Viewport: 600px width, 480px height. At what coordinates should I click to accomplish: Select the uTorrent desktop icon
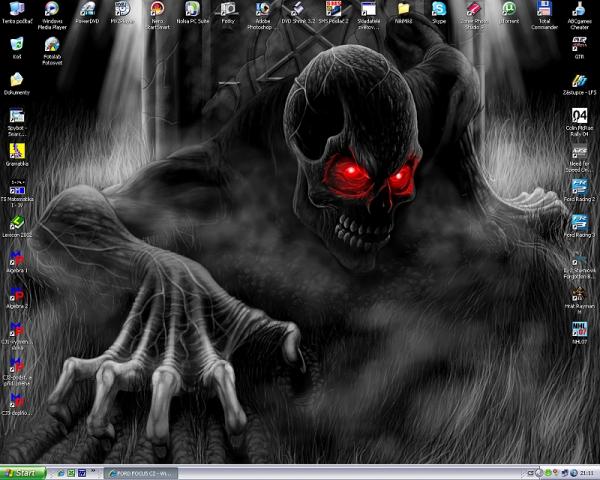pos(508,10)
